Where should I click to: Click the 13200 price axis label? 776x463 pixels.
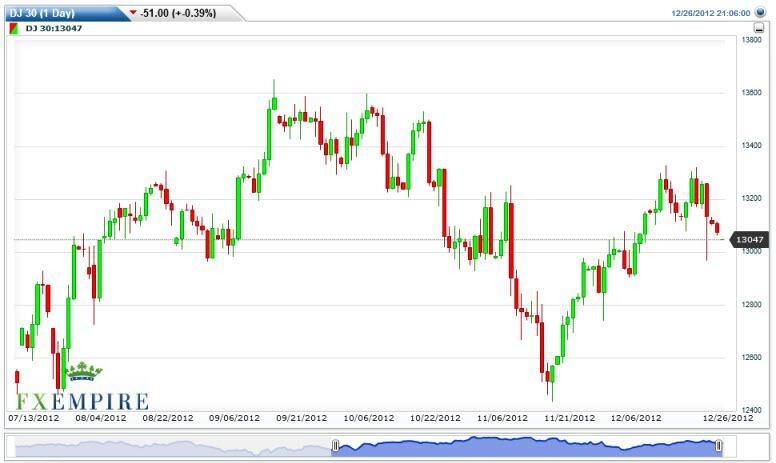coord(751,198)
